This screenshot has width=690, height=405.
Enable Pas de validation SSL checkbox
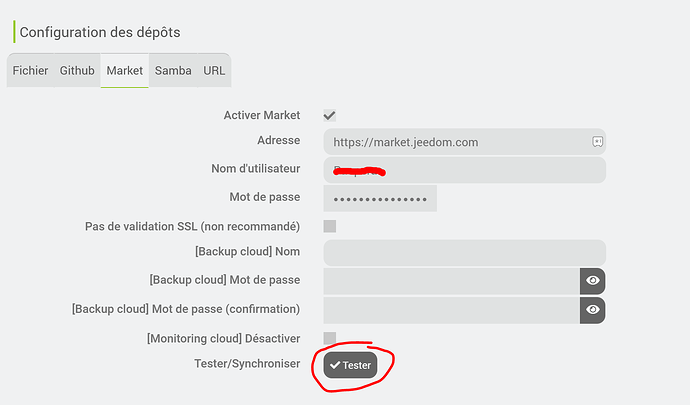pyautogui.click(x=330, y=226)
